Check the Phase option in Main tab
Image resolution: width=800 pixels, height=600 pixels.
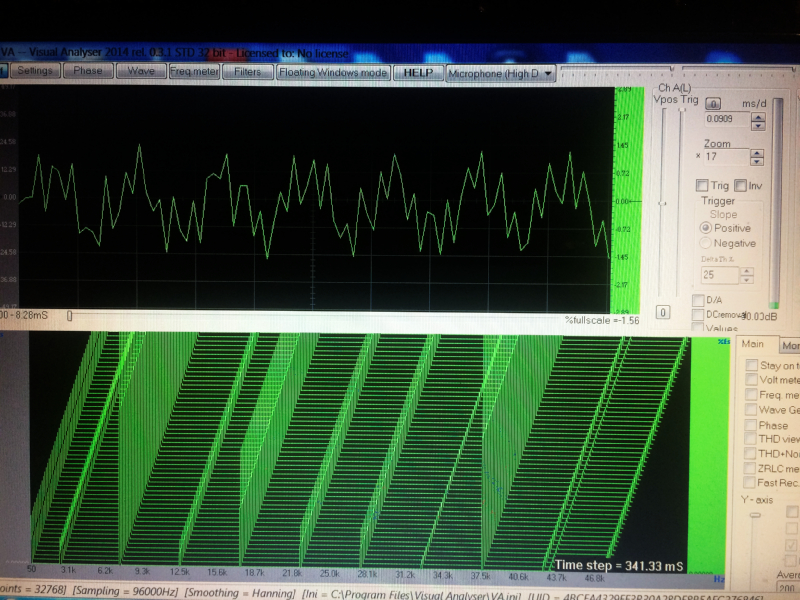(751, 425)
